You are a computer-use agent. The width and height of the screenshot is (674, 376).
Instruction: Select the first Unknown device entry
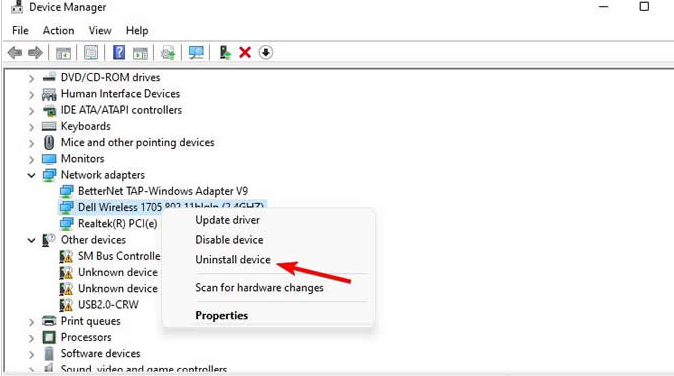point(117,272)
